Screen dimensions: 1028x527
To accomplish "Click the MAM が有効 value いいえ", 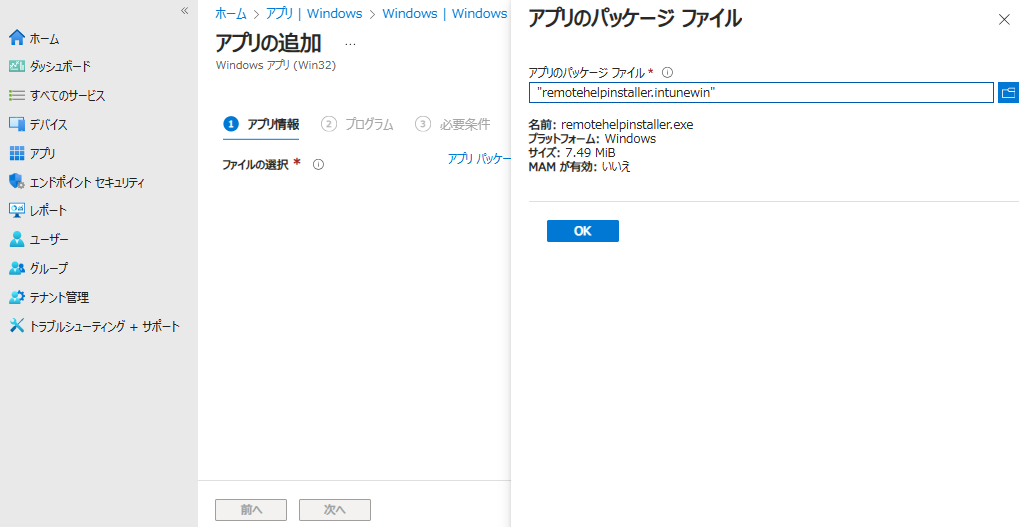I will tap(616, 166).
